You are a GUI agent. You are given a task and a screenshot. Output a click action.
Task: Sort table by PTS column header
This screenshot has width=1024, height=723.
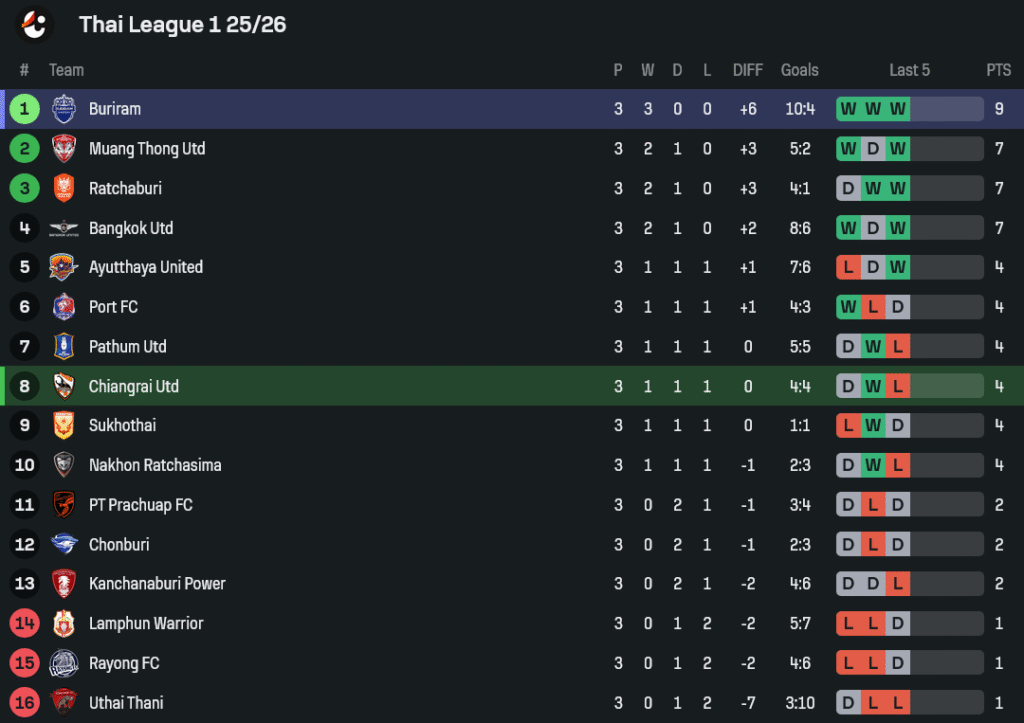pyautogui.click(x=999, y=70)
